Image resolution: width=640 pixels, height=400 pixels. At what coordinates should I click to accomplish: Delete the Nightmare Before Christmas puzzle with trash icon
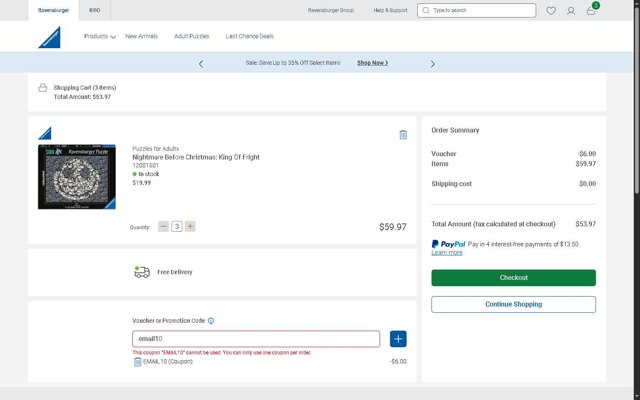(403, 134)
